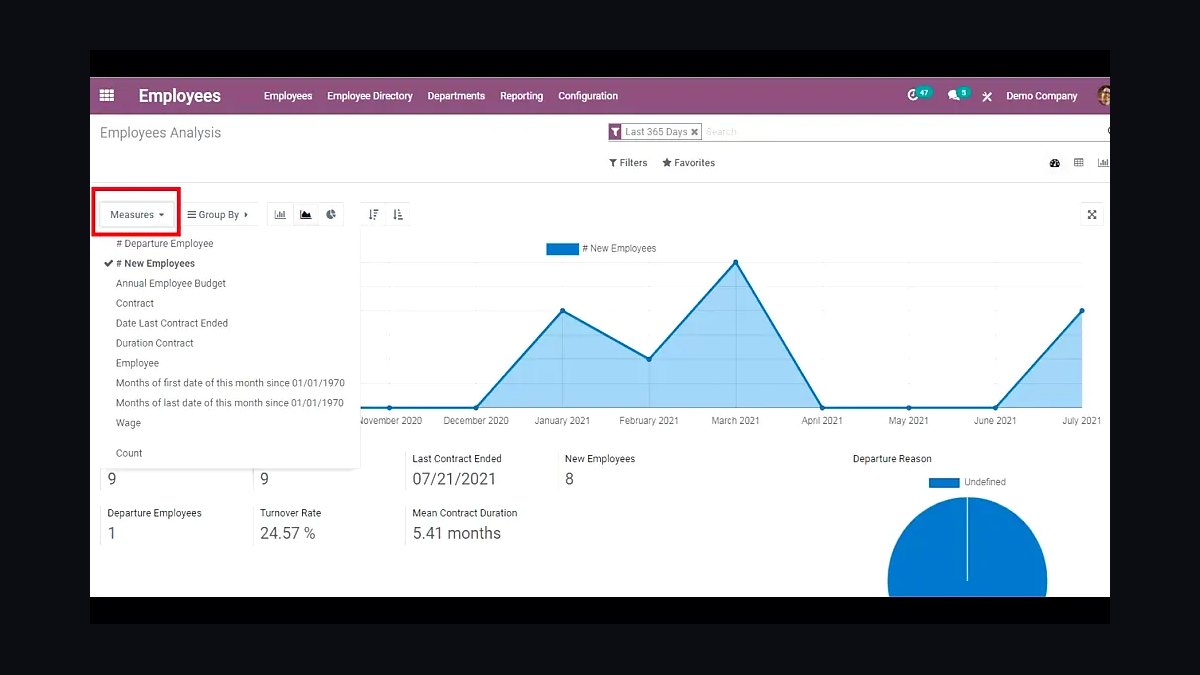Viewport: 1200px width, 675px height.
Task: Open the apps grid menu icon
Action: click(107, 96)
